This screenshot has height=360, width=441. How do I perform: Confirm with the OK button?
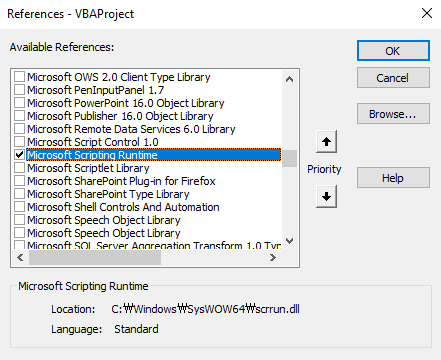tap(393, 51)
